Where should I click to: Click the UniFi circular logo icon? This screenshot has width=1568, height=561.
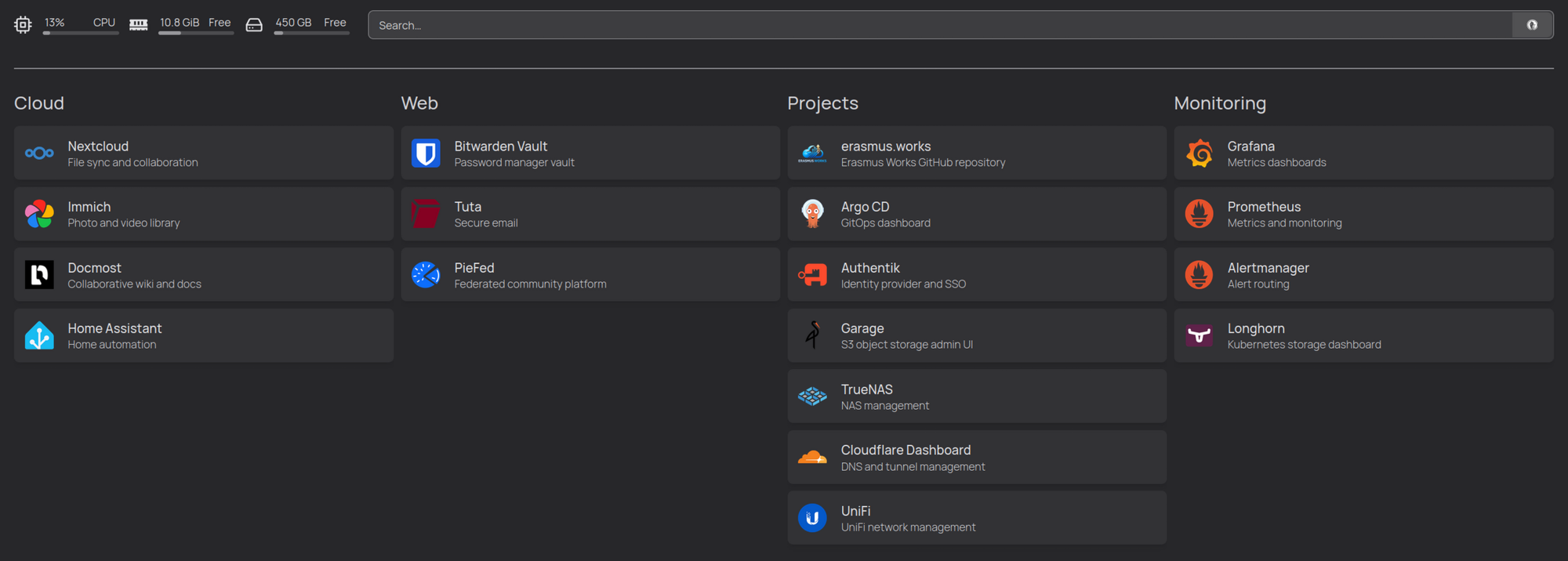(812, 518)
